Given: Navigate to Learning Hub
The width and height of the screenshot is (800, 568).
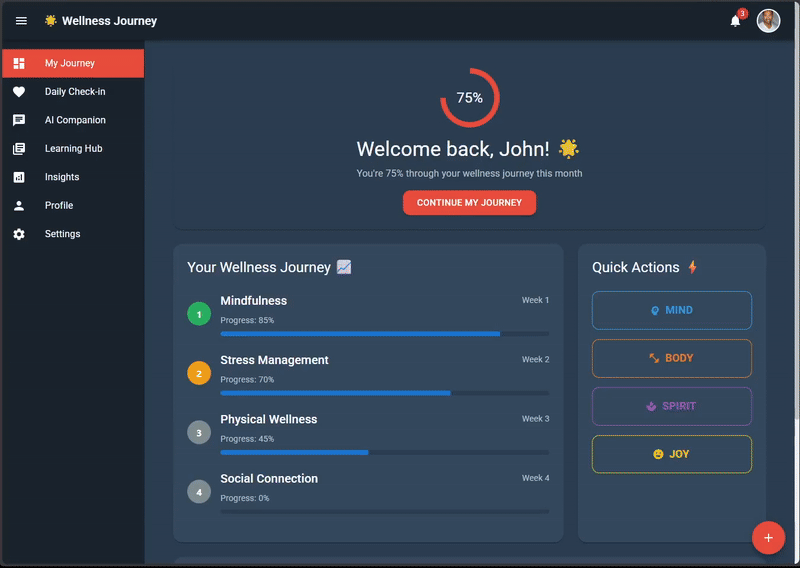Looking at the screenshot, I should pos(73,149).
